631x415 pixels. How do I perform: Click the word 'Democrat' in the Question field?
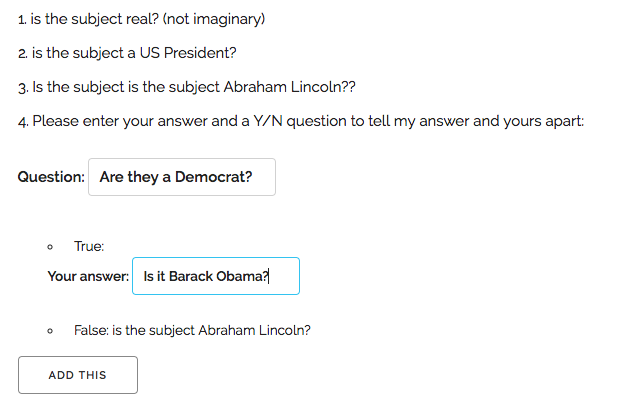point(213,177)
